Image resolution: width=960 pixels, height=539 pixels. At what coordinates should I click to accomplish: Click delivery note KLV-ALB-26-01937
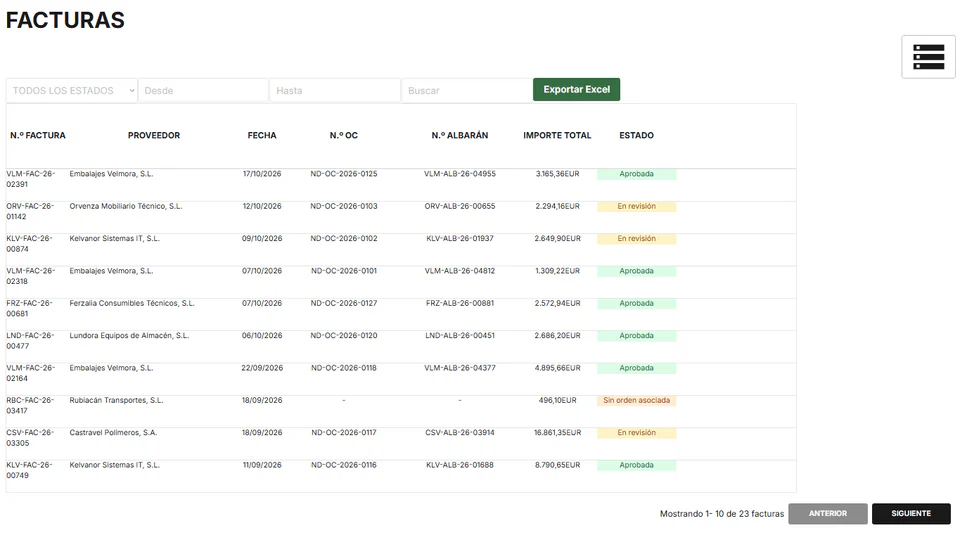460,239
